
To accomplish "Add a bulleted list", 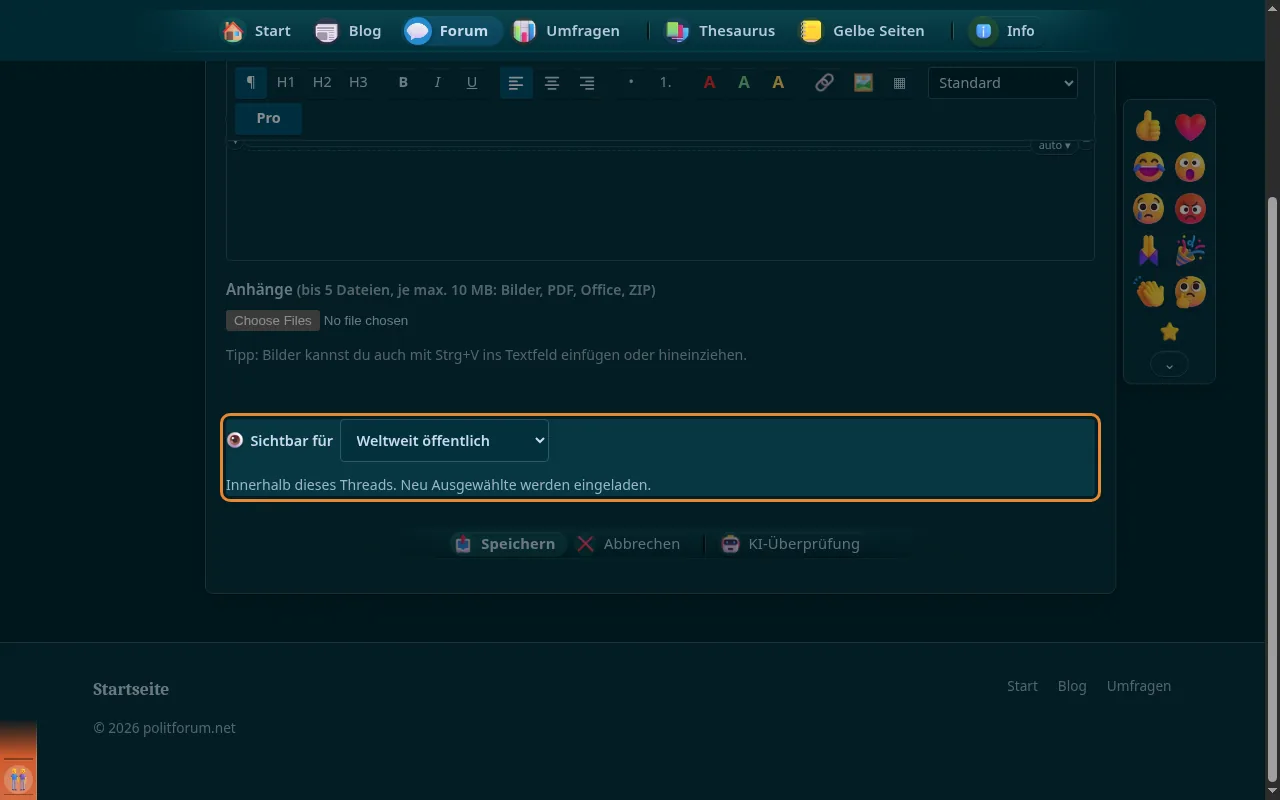I will [x=630, y=82].
